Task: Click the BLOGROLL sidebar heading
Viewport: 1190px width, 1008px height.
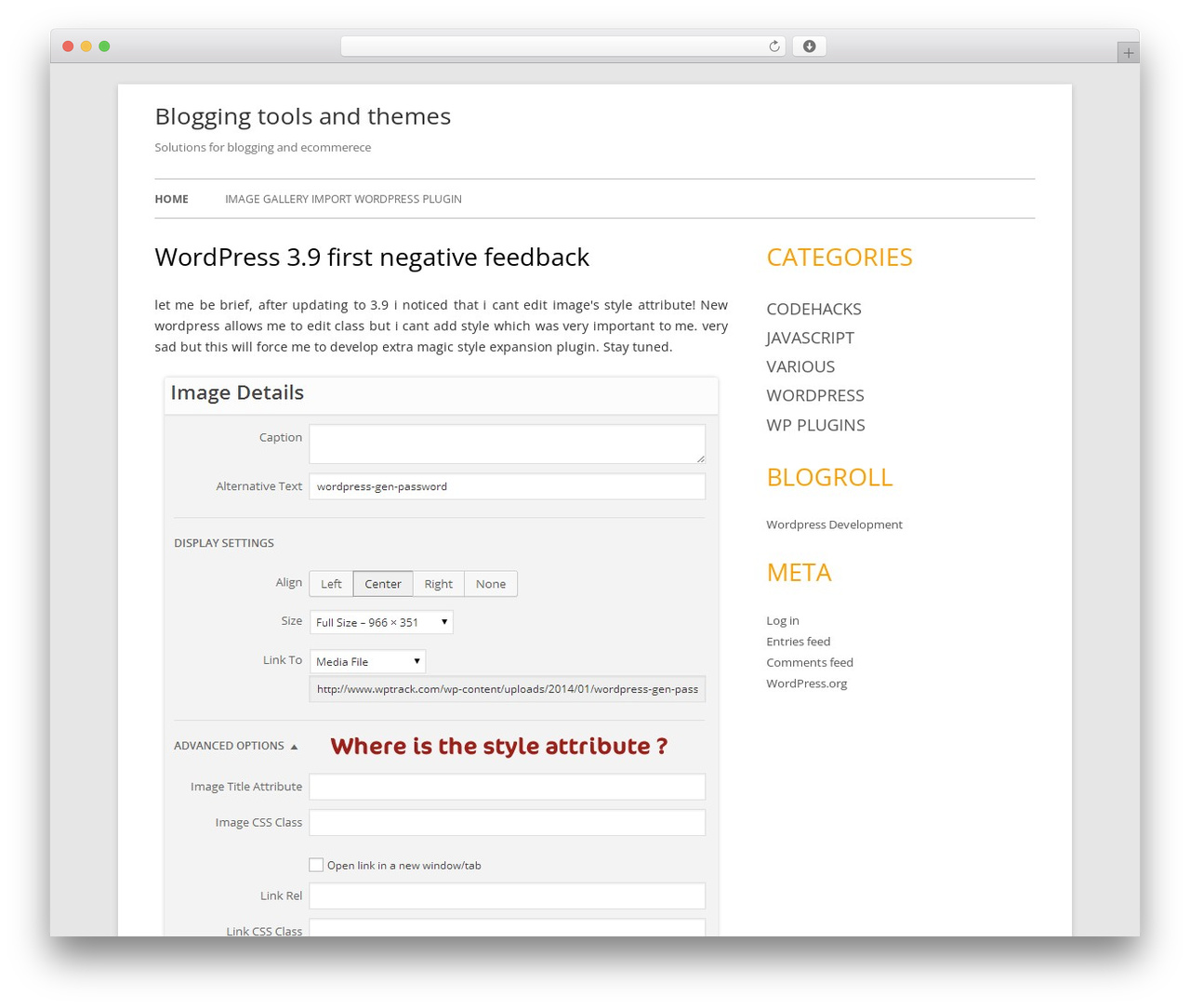Action: (829, 477)
